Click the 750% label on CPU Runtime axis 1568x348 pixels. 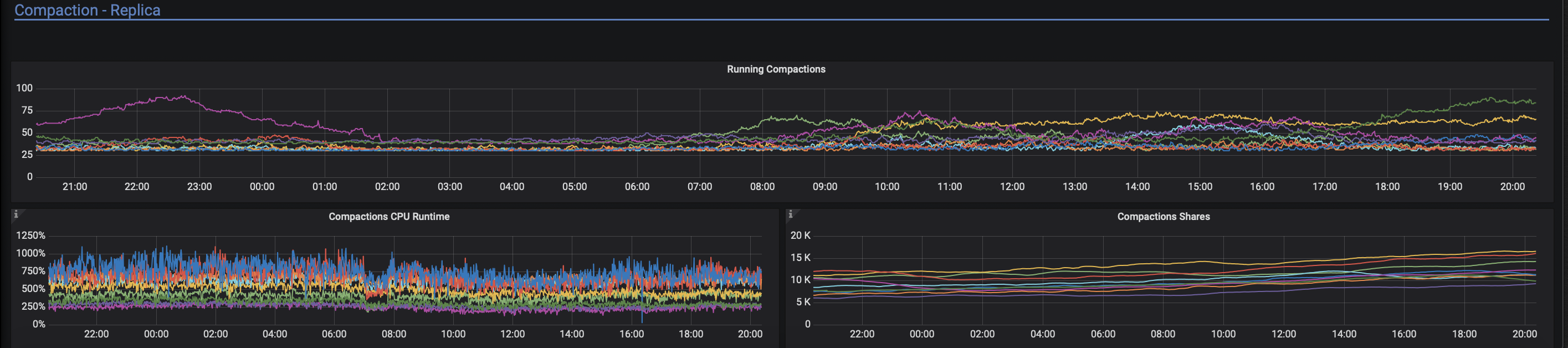33,271
